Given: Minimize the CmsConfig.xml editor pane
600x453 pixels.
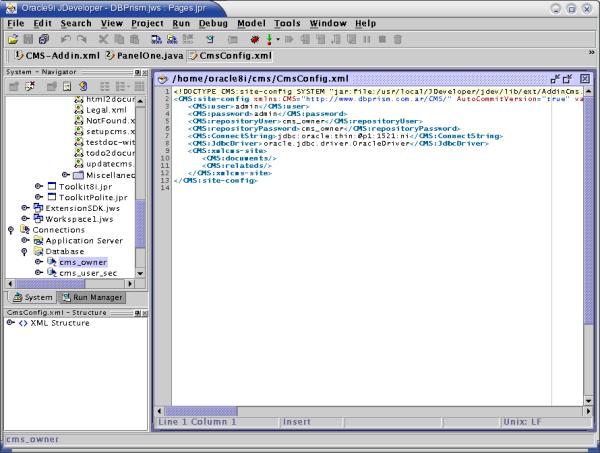Looking at the screenshot, I should [x=555, y=79].
